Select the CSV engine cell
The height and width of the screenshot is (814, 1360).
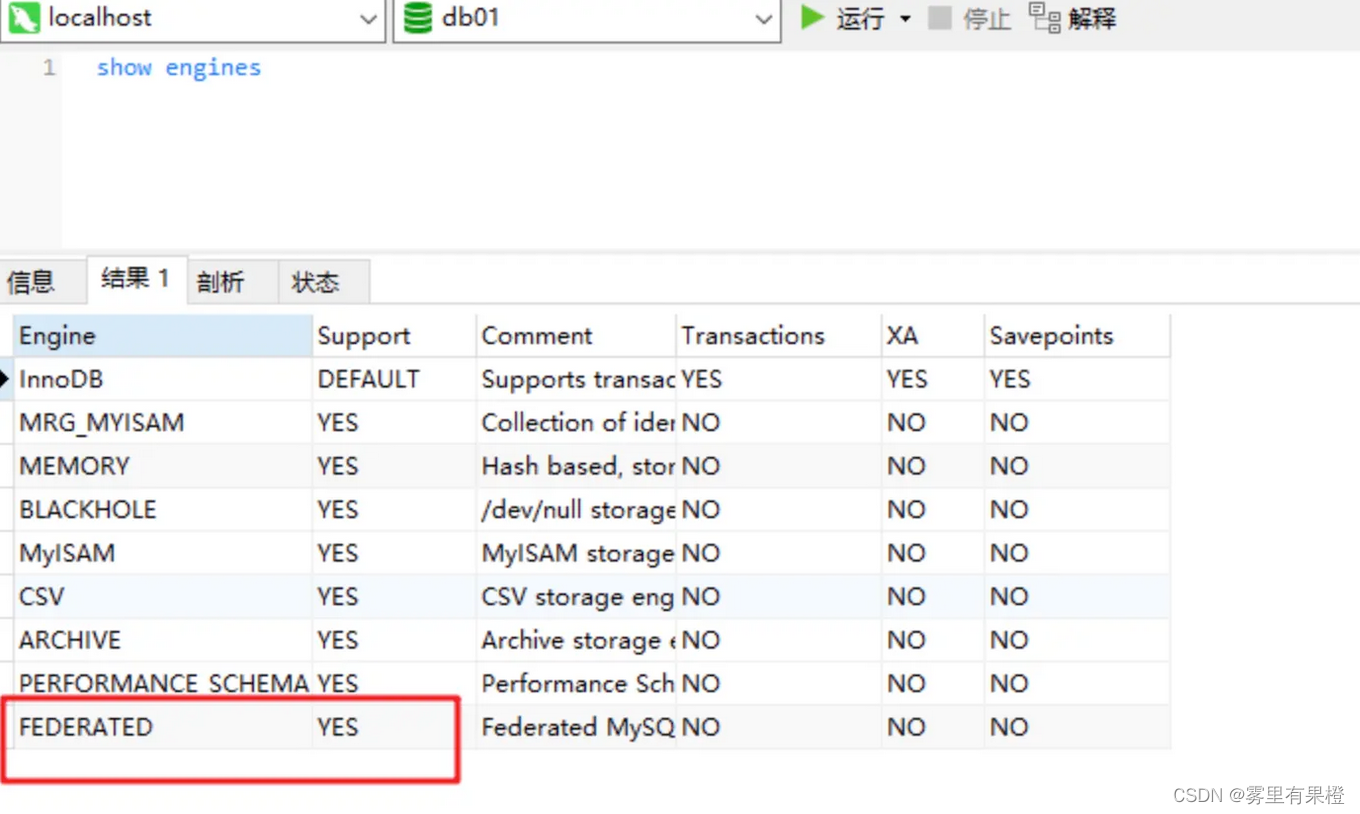point(163,597)
